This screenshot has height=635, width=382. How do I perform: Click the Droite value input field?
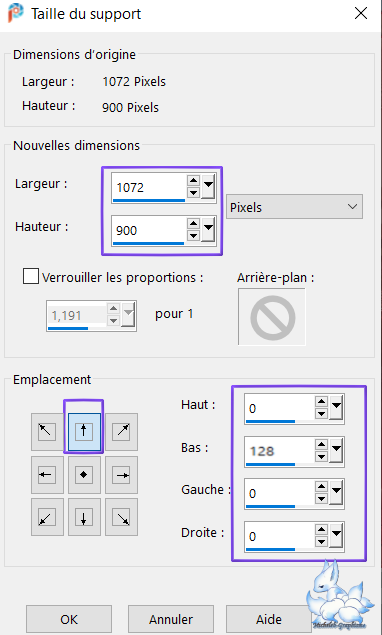(280, 536)
